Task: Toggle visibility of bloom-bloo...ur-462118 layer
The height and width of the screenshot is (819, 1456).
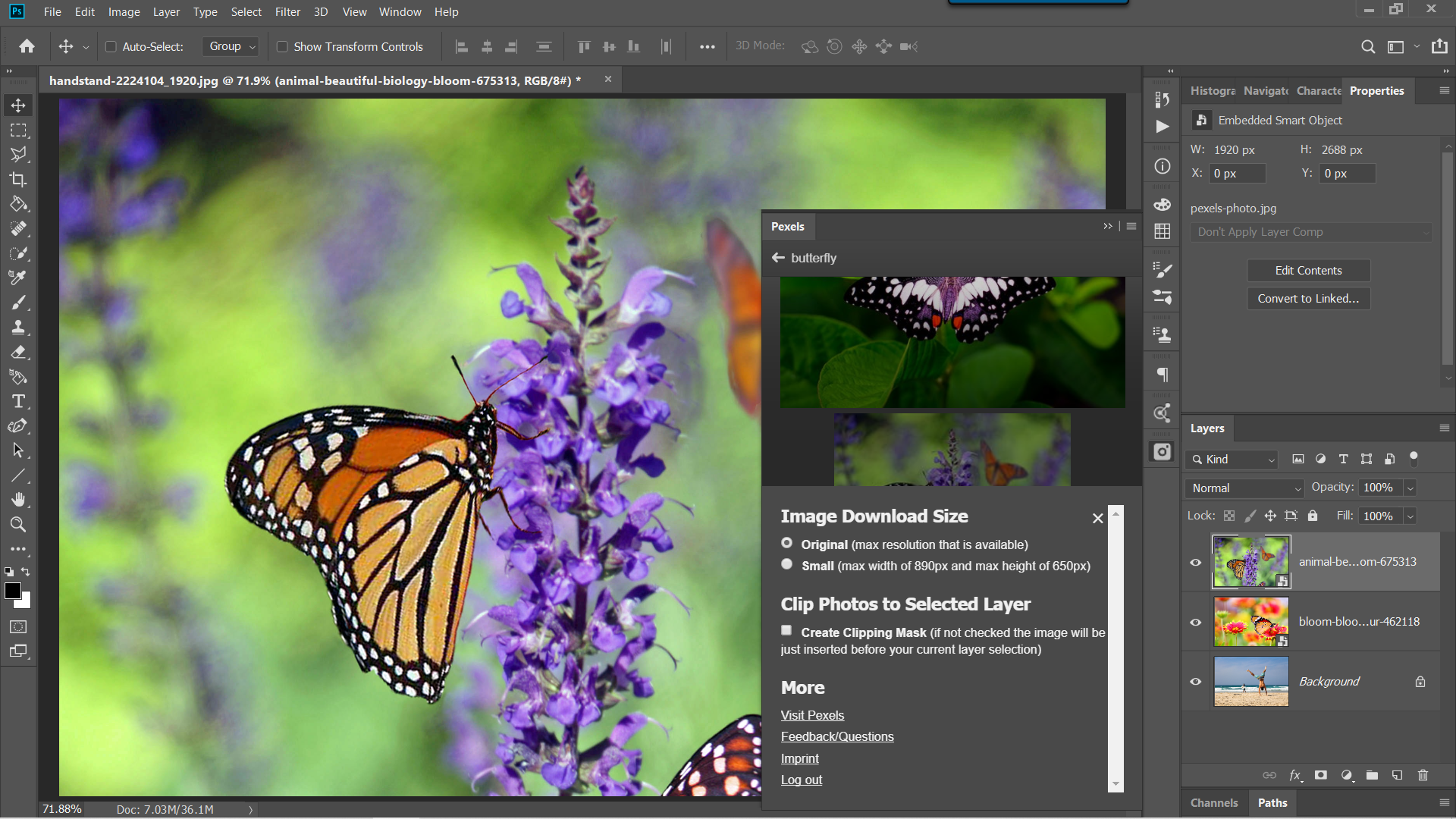Action: (x=1196, y=621)
